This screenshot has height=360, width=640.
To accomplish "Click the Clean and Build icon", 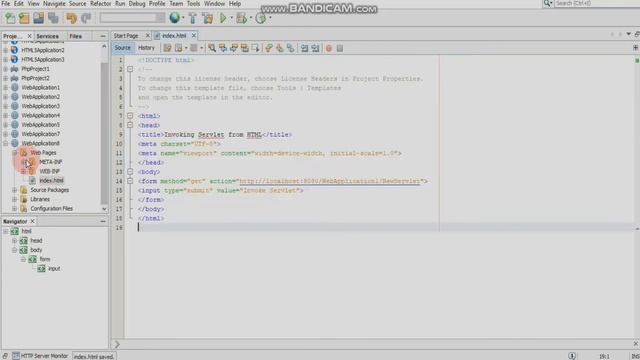I will [x=208, y=18].
